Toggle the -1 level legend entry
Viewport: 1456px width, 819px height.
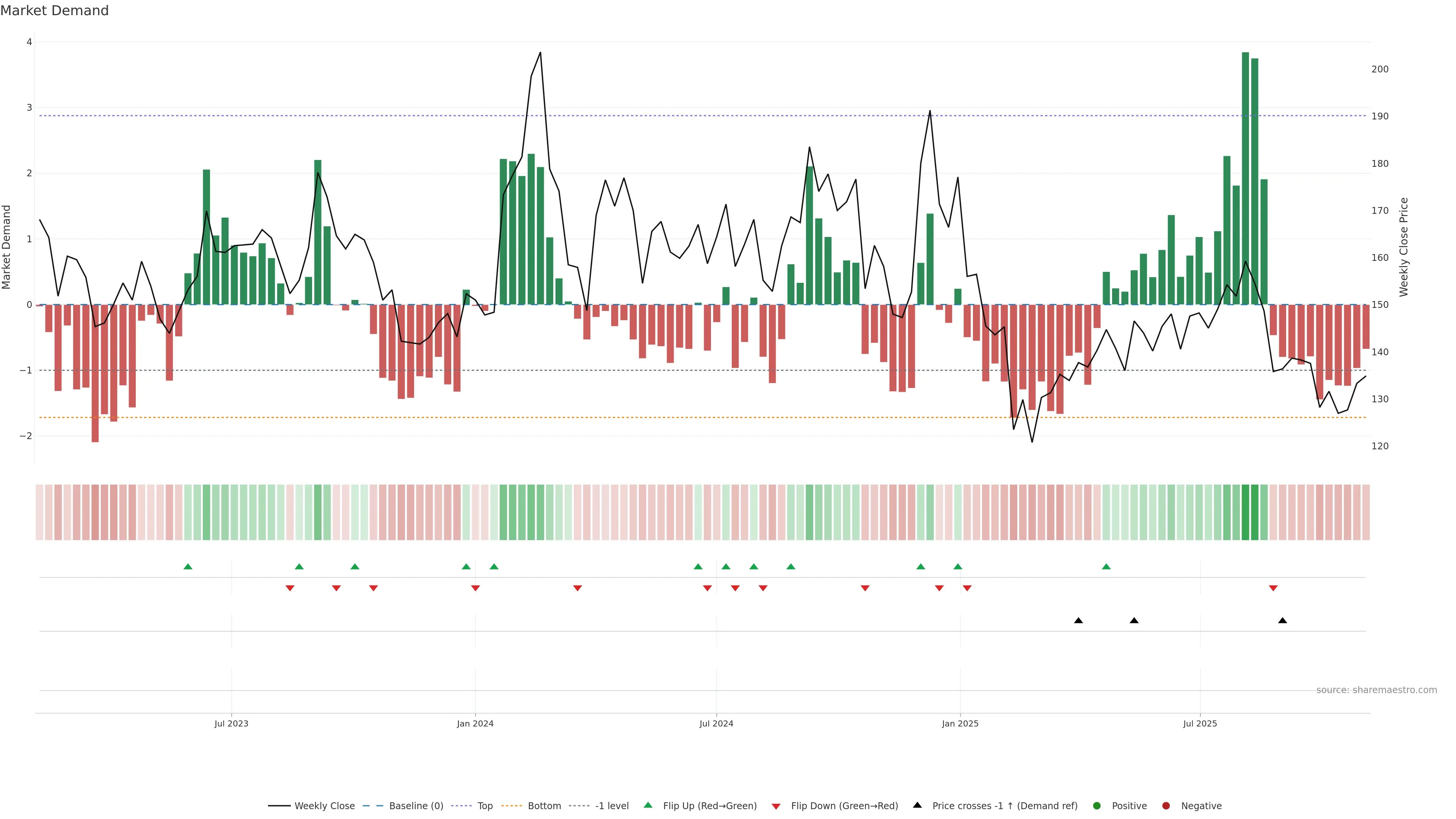click(612, 806)
